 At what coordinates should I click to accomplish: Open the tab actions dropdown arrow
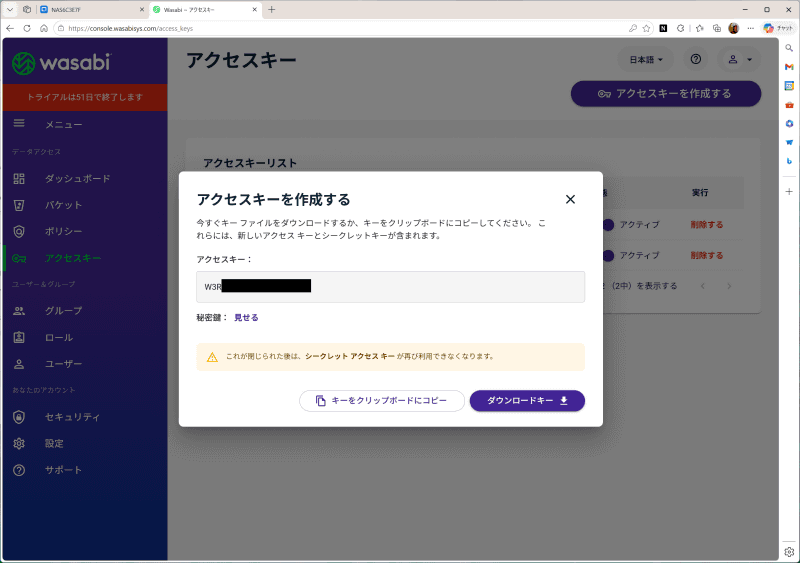10,10
